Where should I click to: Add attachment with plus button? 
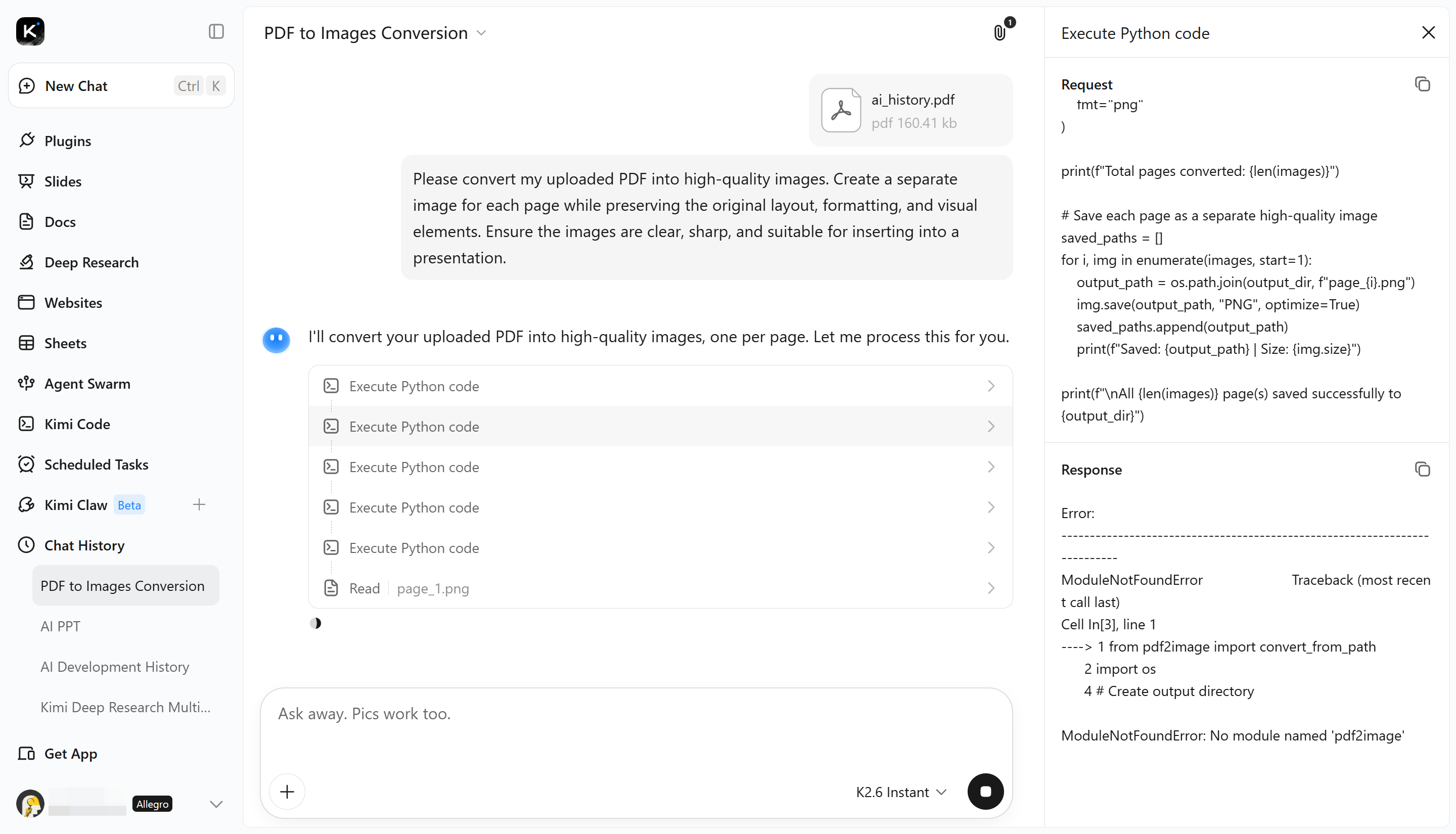pos(287,792)
